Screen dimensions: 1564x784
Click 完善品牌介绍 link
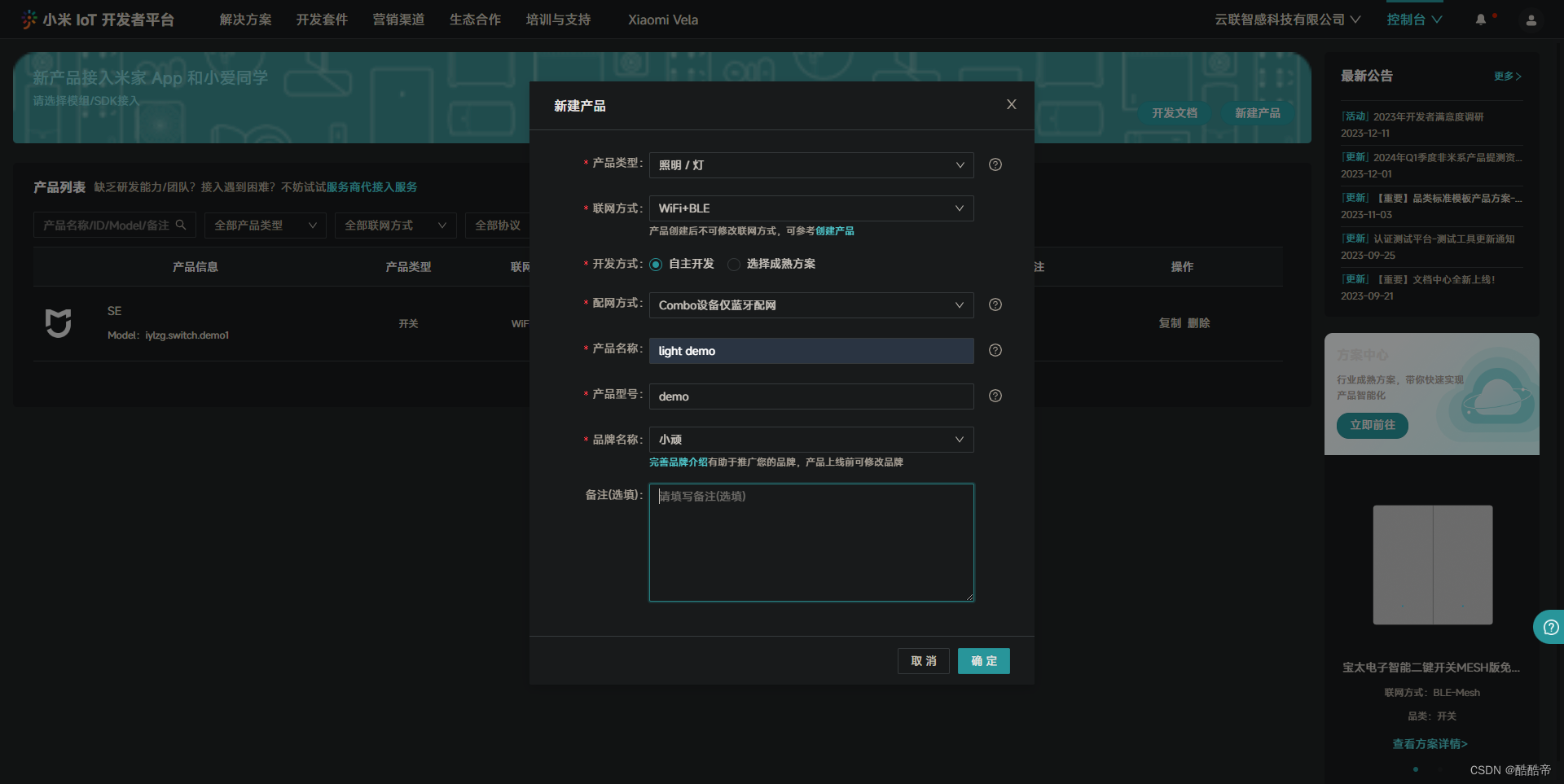click(679, 462)
